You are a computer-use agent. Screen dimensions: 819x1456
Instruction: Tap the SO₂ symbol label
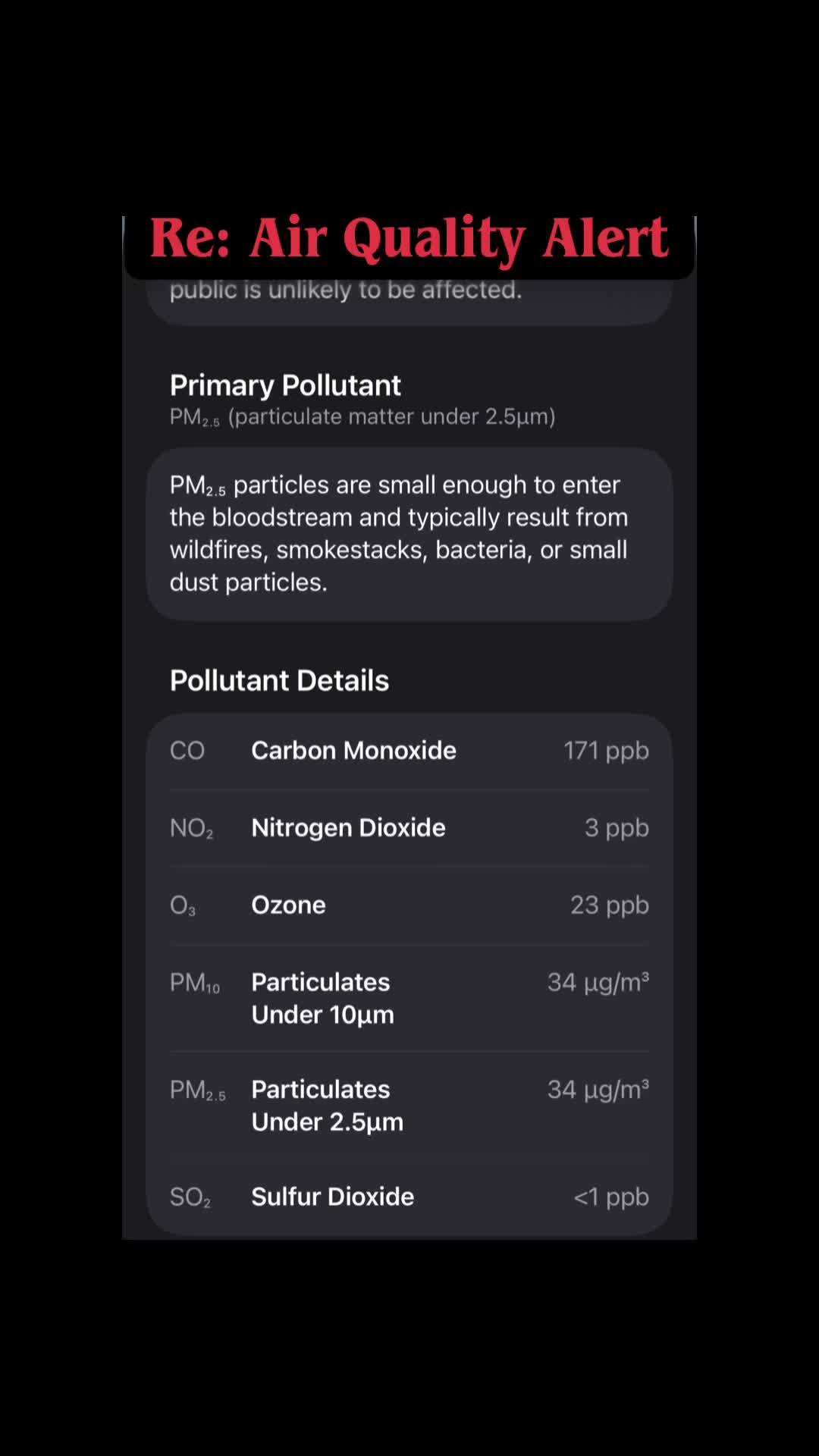[x=190, y=1197]
